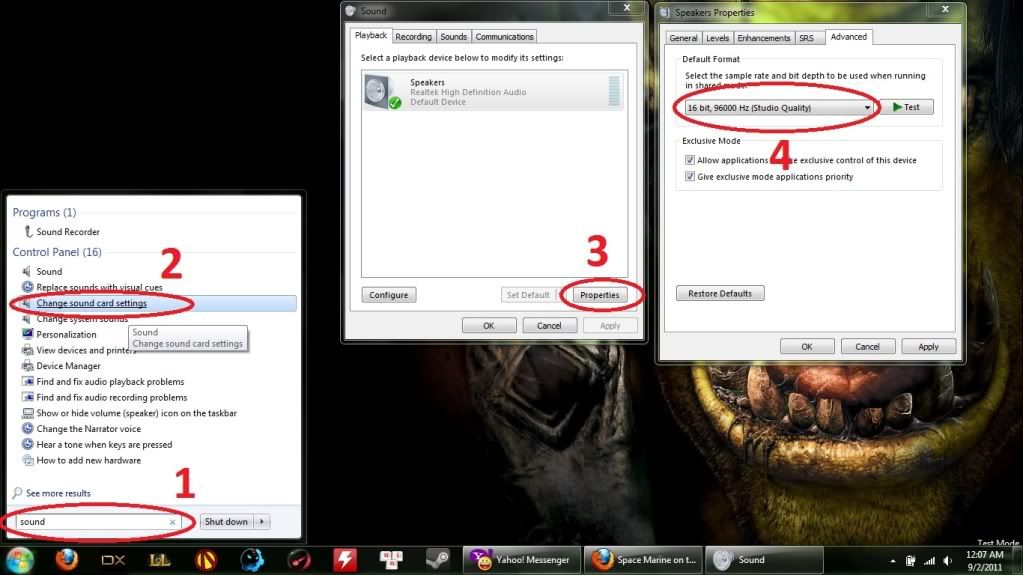
Task: Click the orange round taskbar icon
Action: coord(206,559)
